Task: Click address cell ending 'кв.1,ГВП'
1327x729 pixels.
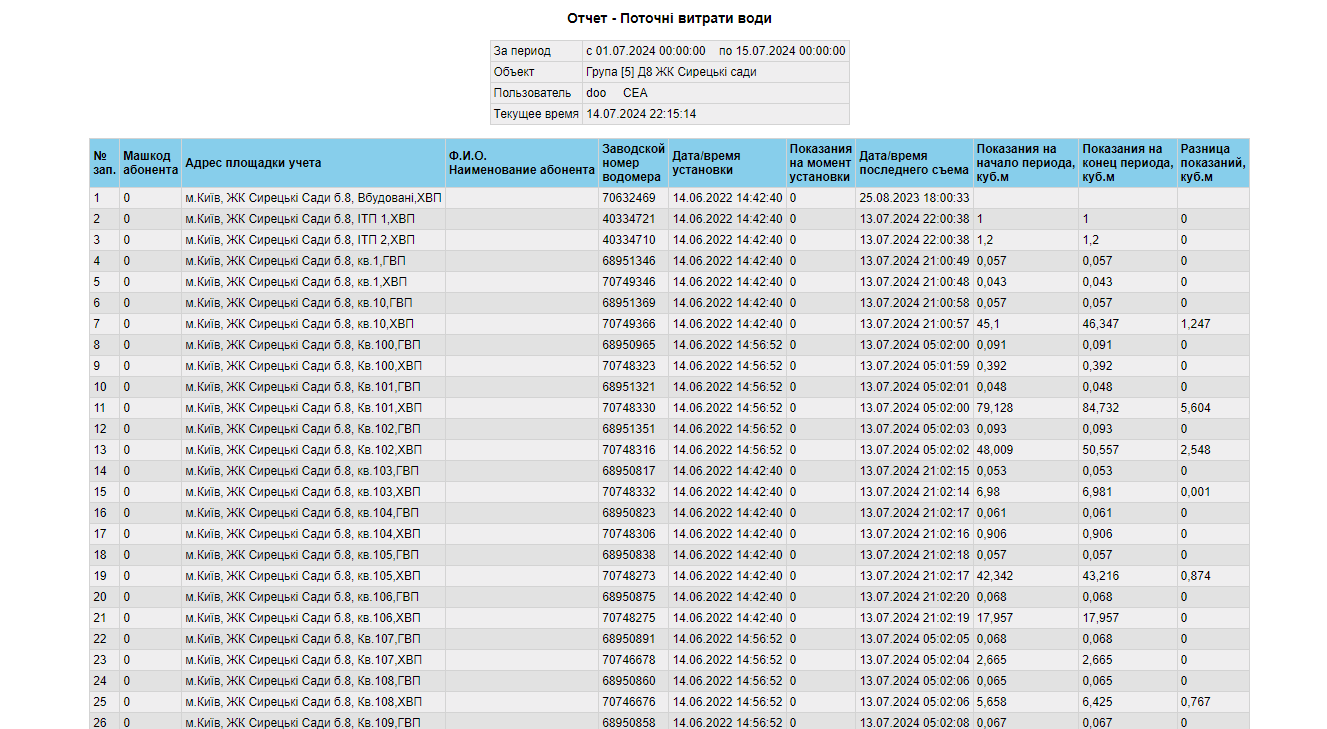Action: (313, 261)
